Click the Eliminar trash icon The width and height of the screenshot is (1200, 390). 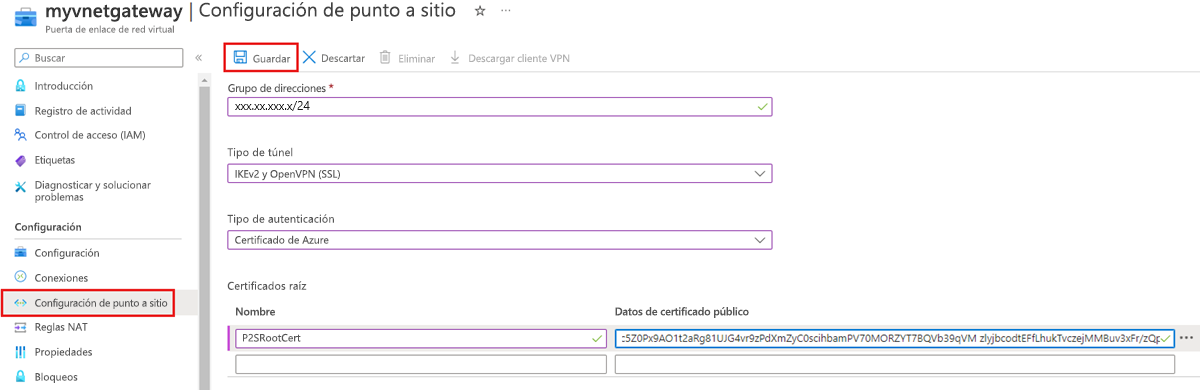pyautogui.click(x=385, y=58)
